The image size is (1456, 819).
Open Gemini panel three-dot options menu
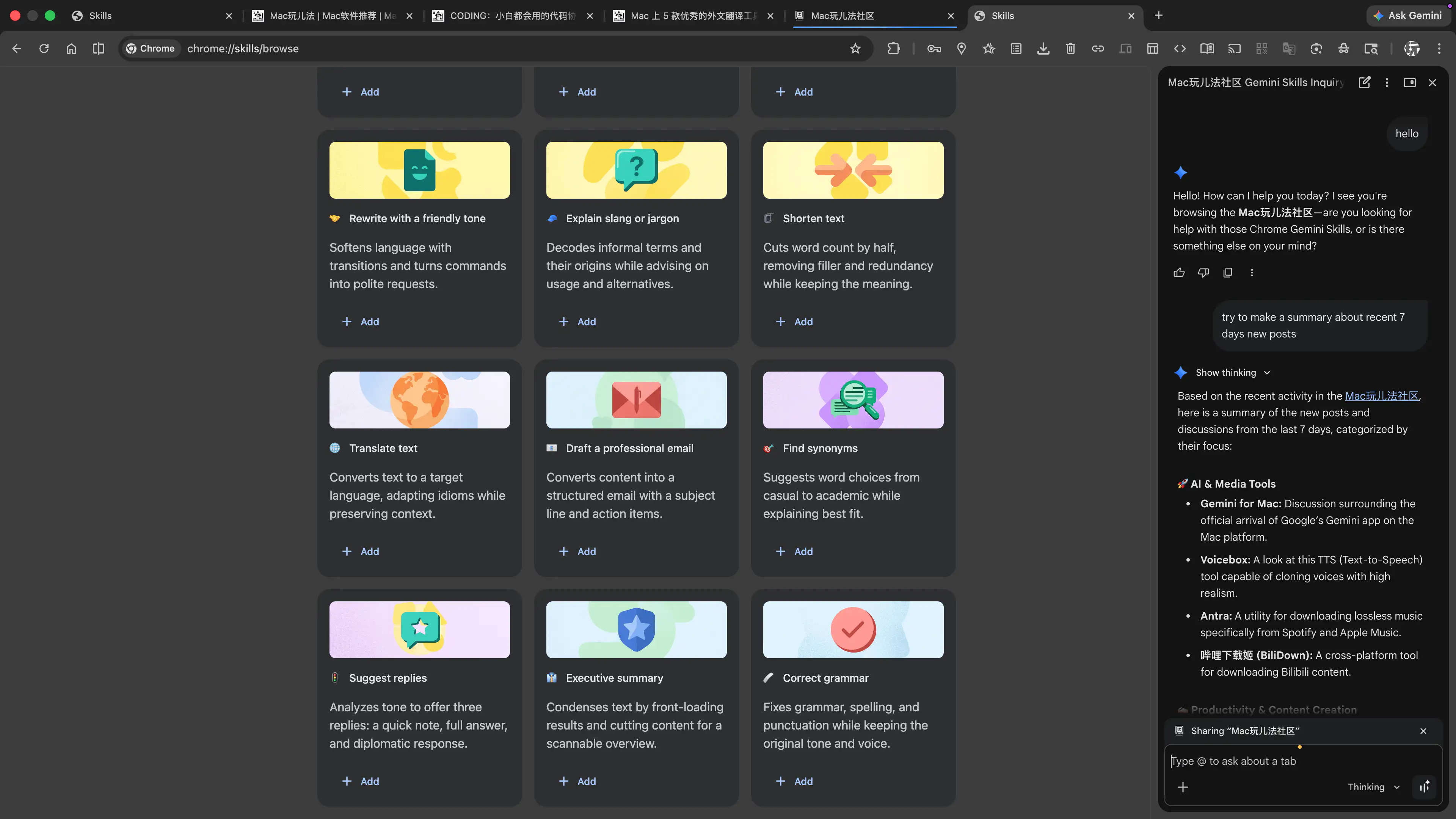point(1387,83)
